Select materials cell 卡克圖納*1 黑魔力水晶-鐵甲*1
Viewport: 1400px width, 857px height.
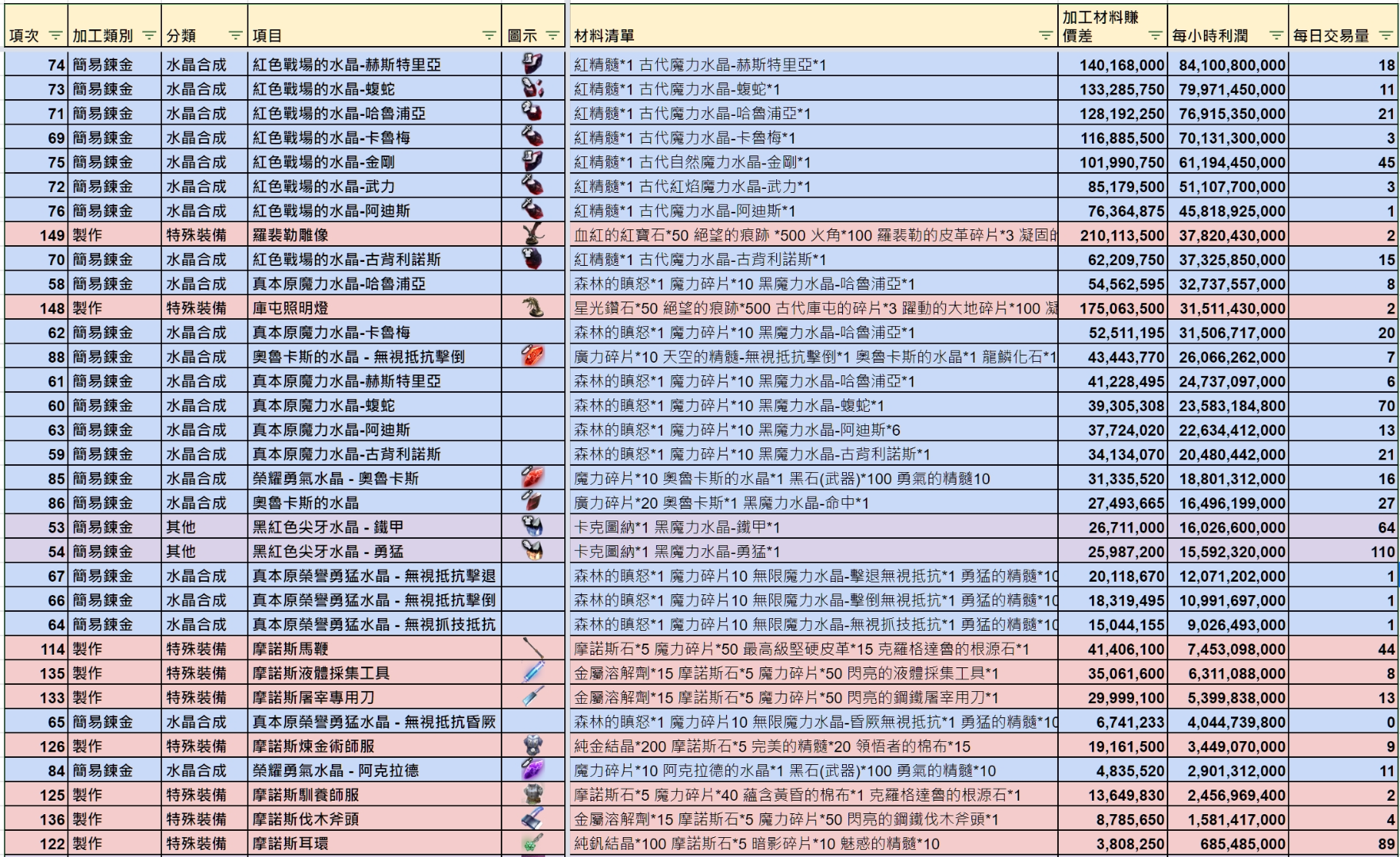pyautogui.click(x=813, y=527)
